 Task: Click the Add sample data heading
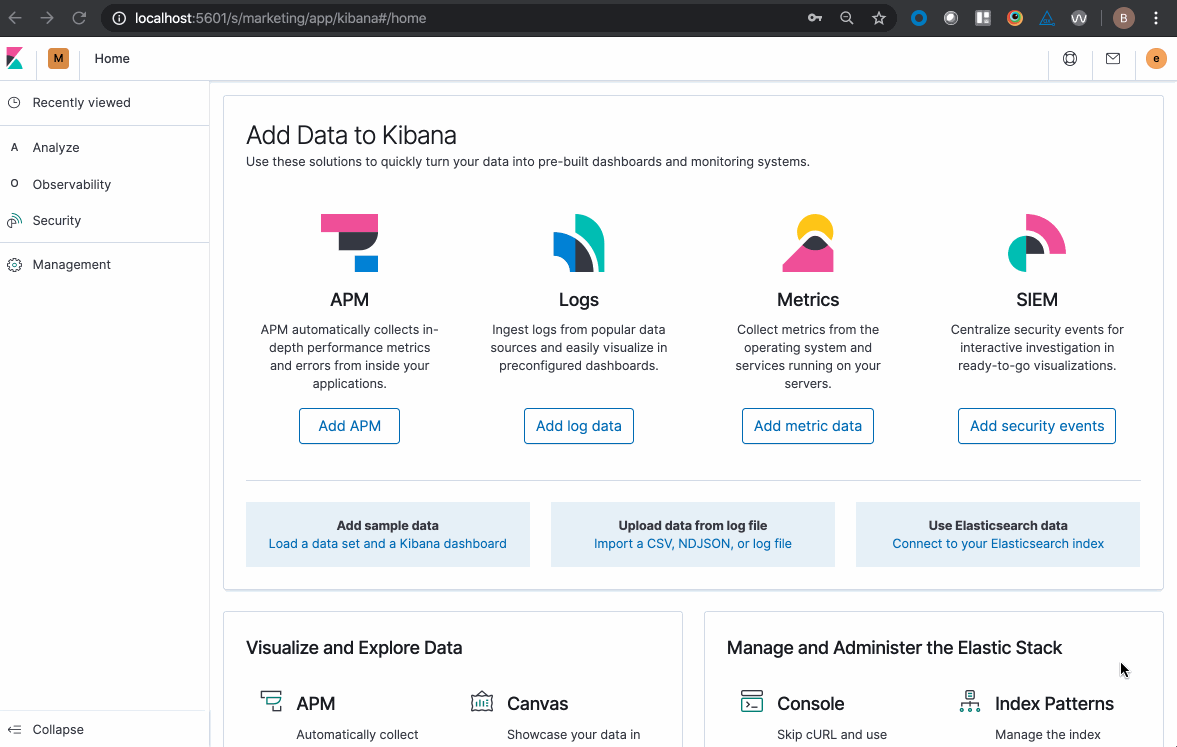pos(387,526)
